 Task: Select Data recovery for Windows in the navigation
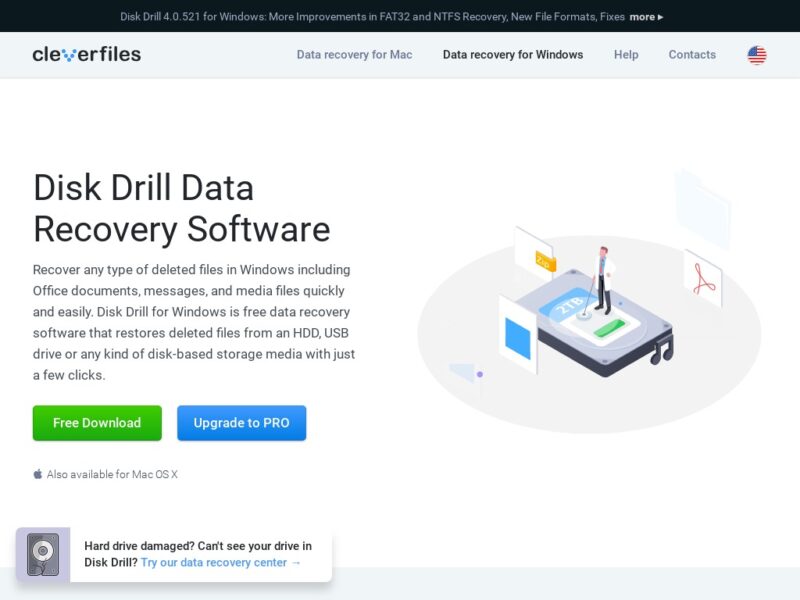click(x=513, y=55)
